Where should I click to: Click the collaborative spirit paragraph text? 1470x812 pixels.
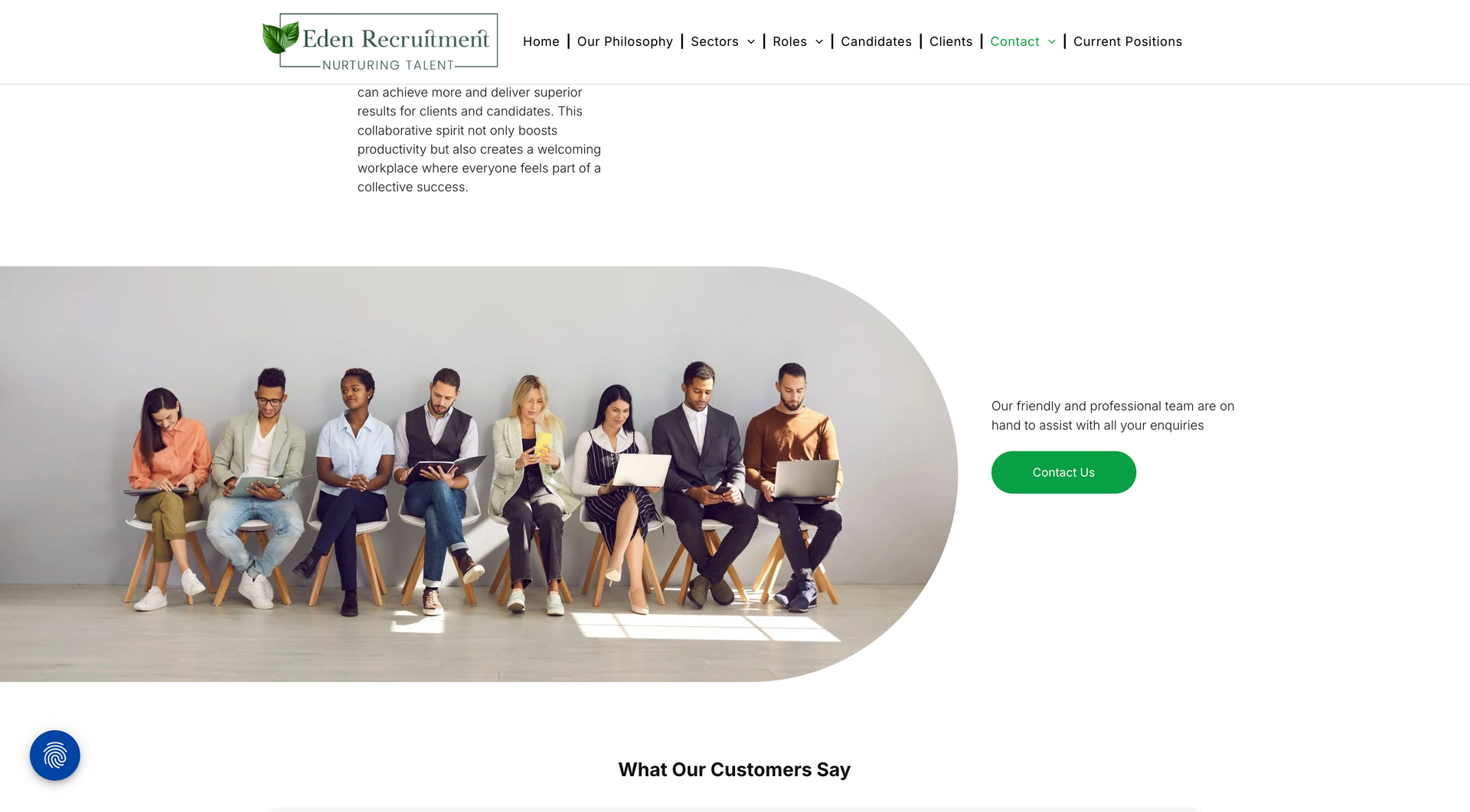tap(479, 140)
